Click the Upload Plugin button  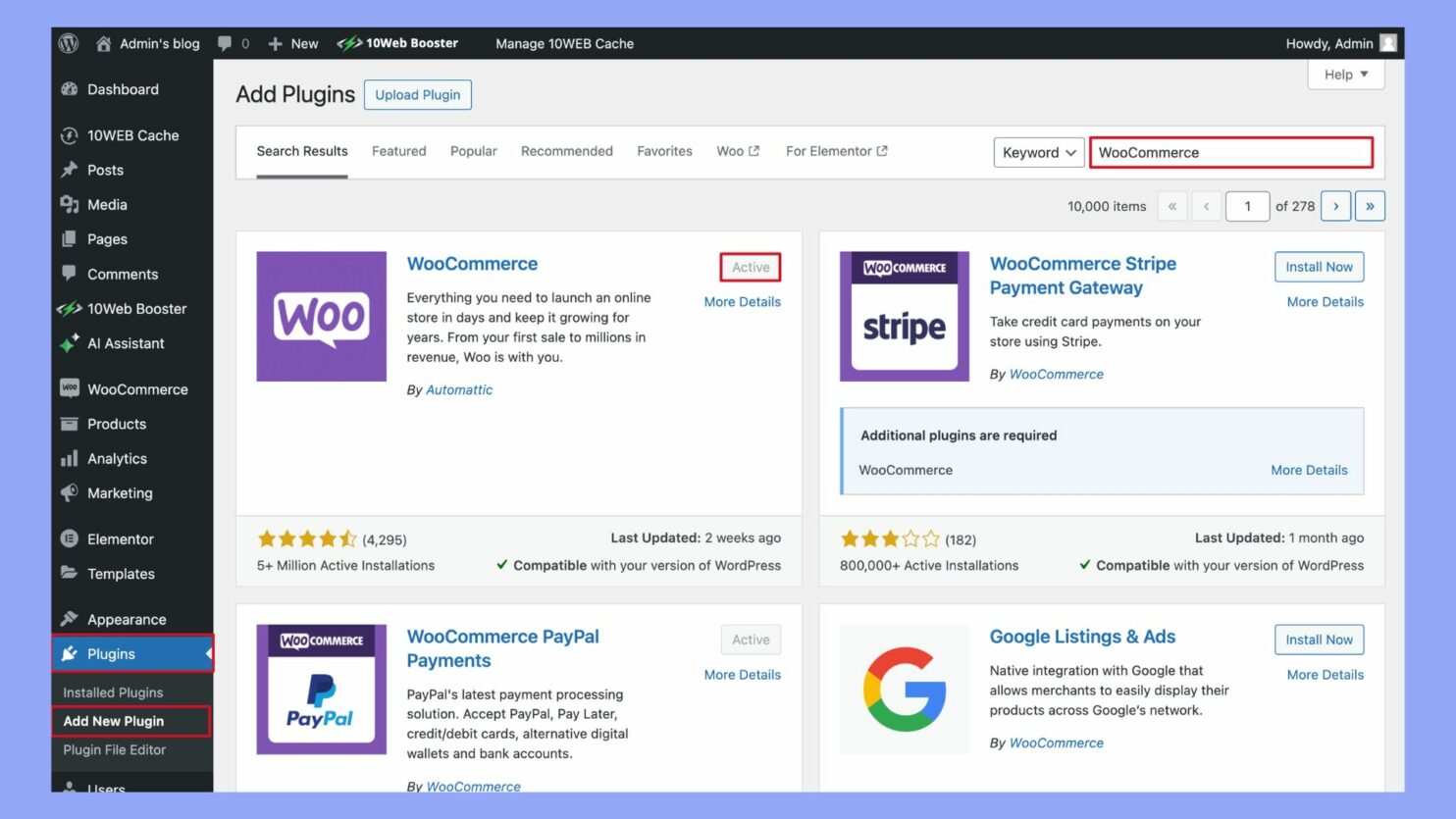point(417,94)
